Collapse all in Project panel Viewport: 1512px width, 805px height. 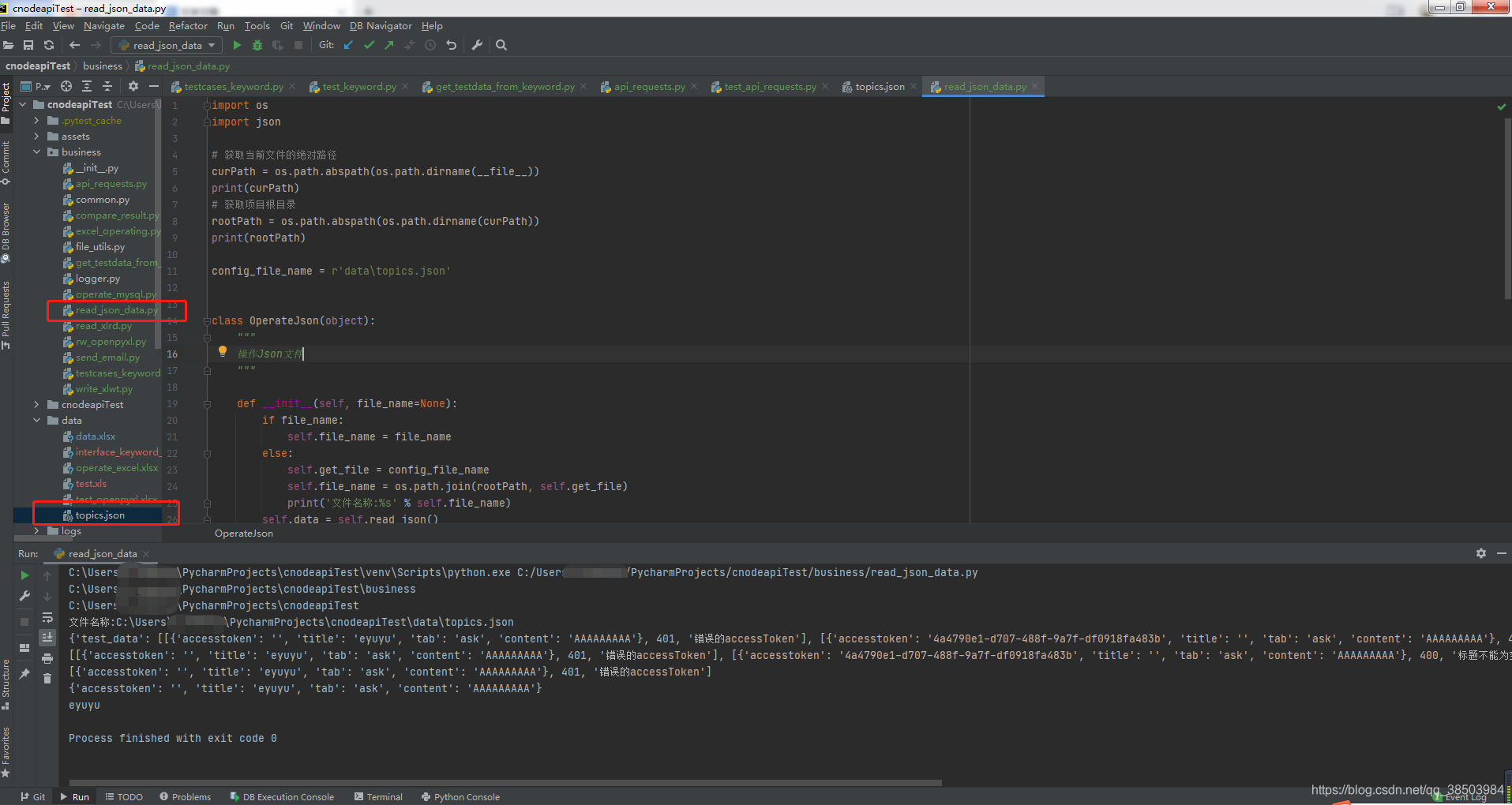tap(107, 86)
